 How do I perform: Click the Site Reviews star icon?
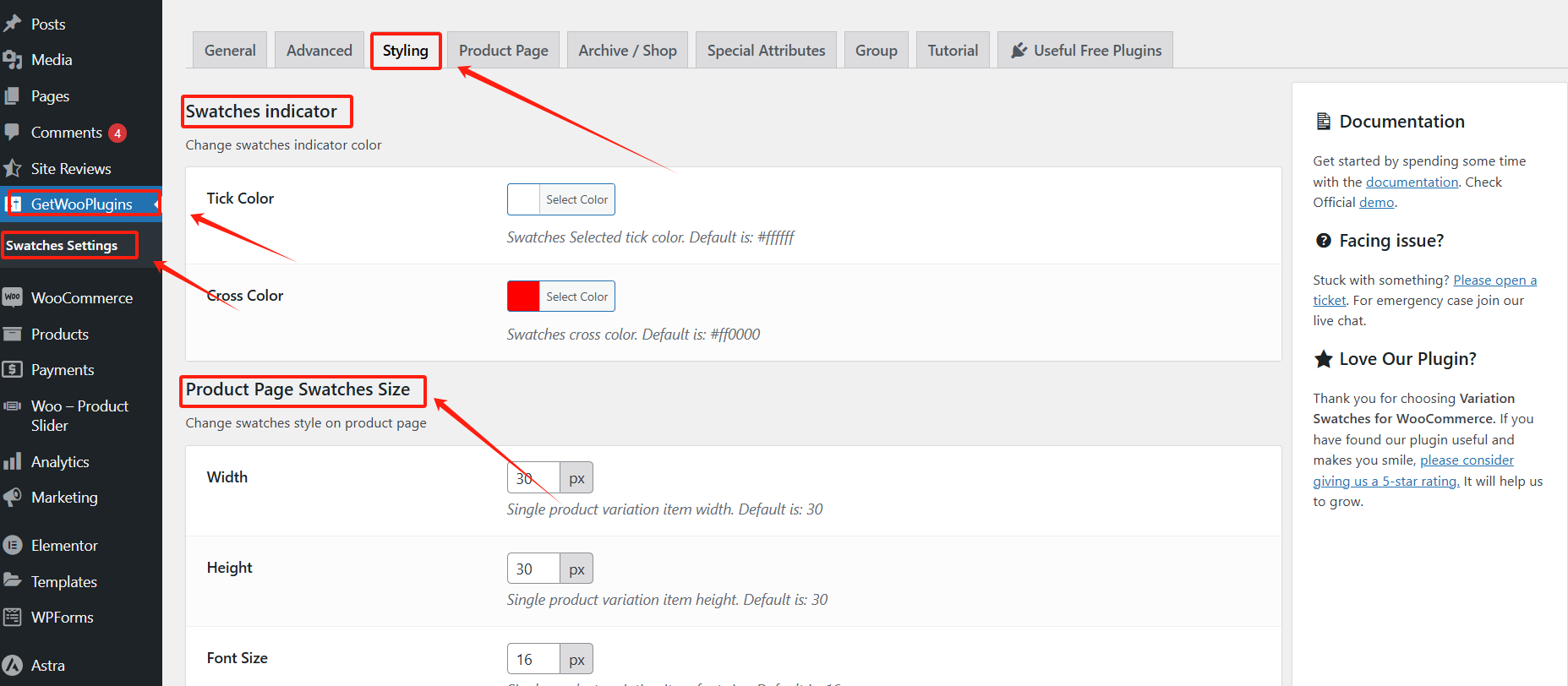pos(12,169)
